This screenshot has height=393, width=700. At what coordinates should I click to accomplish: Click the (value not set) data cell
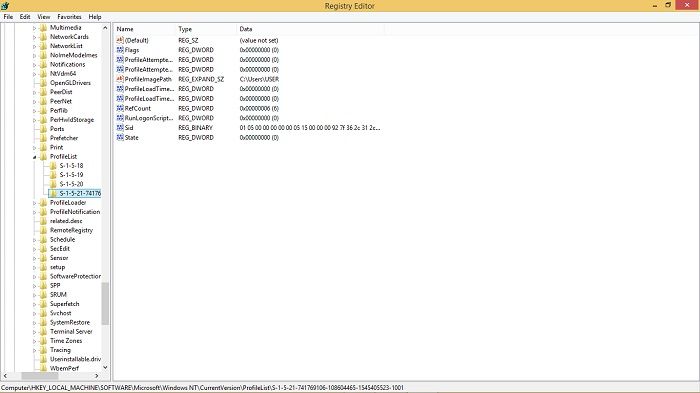(x=259, y=40)
